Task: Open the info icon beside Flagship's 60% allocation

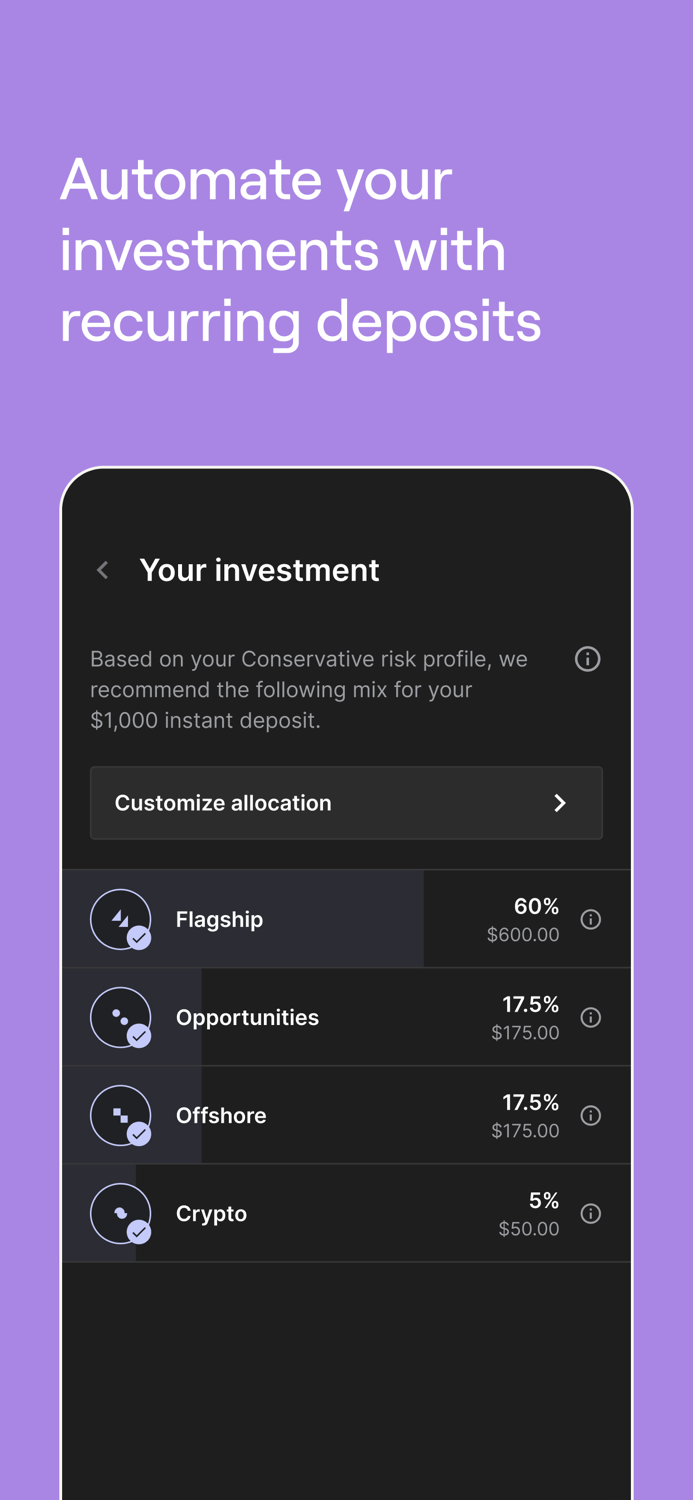Action: [590, 918]
